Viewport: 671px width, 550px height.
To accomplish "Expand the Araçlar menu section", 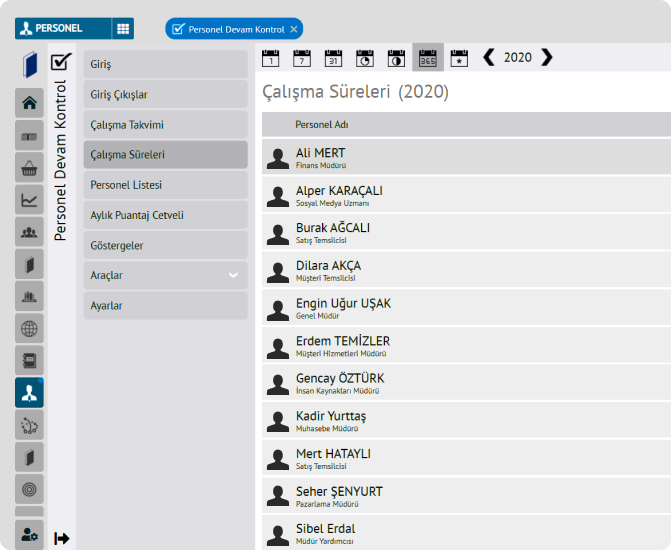I will (x=165, y=275).
